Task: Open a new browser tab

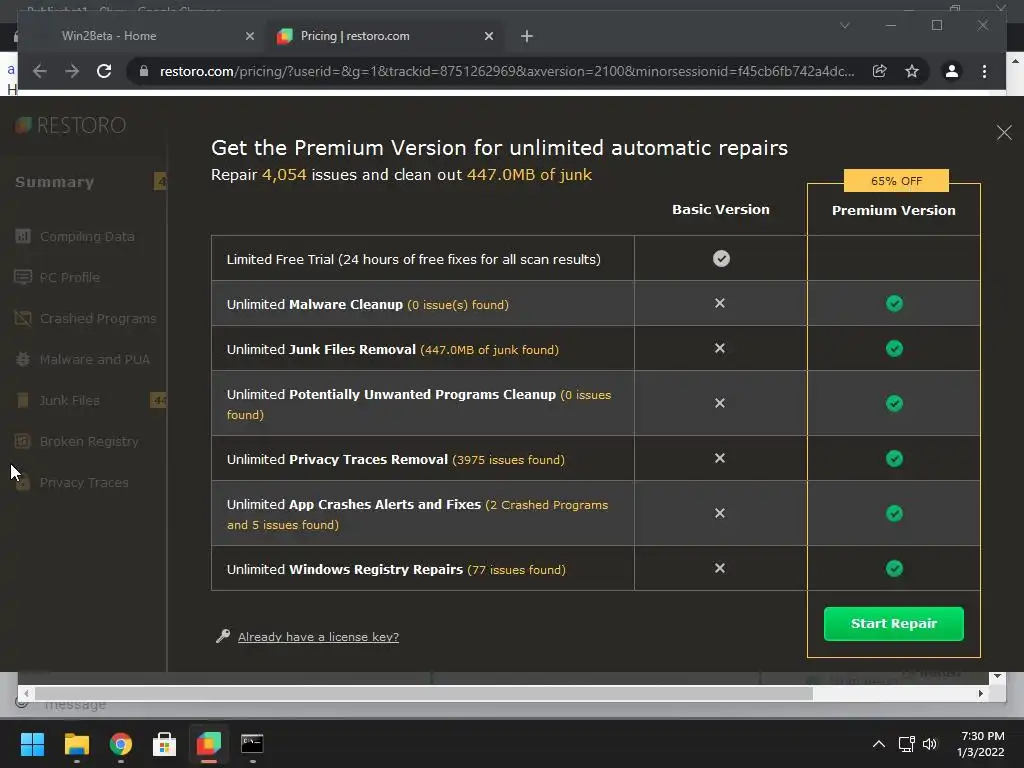Action: (x=527, y=37)
